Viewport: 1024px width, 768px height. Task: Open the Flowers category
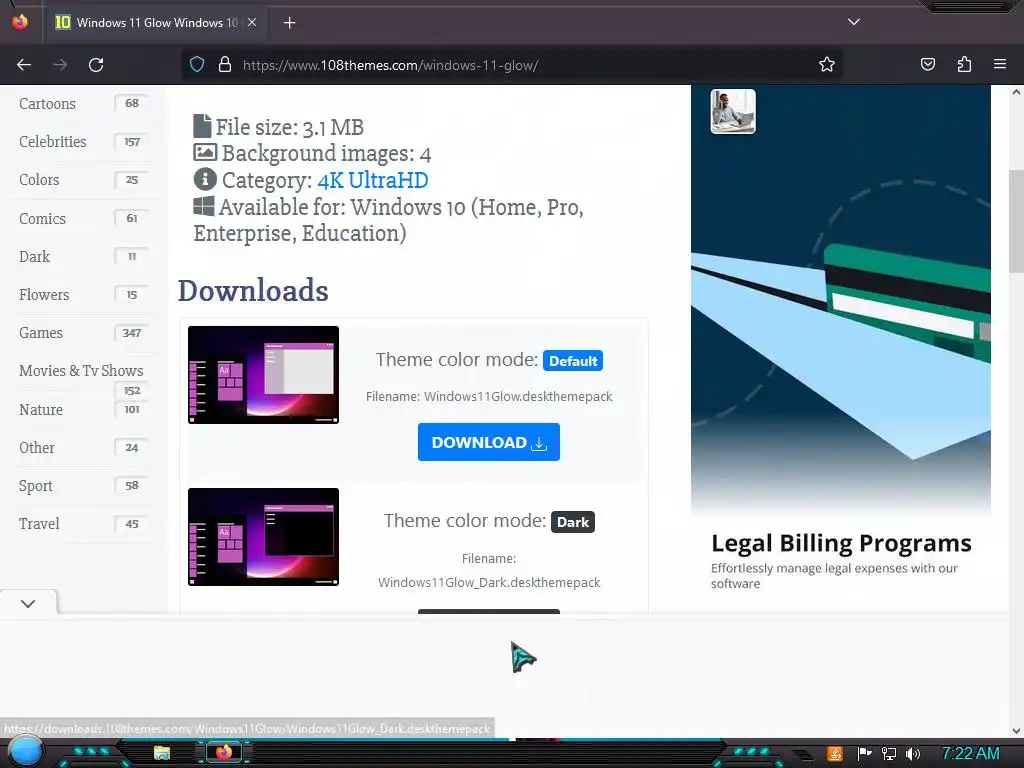pyautogui.click(x=44, y=295)
